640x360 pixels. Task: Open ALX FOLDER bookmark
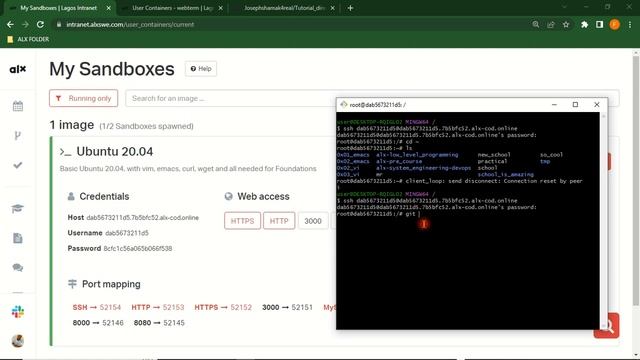[28, 39]
